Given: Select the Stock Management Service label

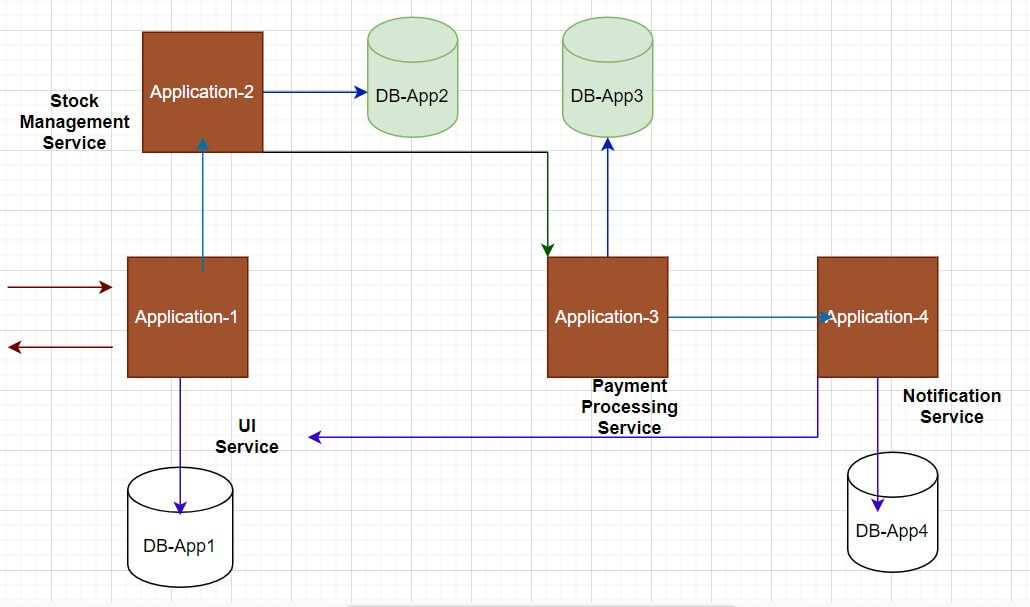Looking at the screenshot, I should (x=75, y=121).
